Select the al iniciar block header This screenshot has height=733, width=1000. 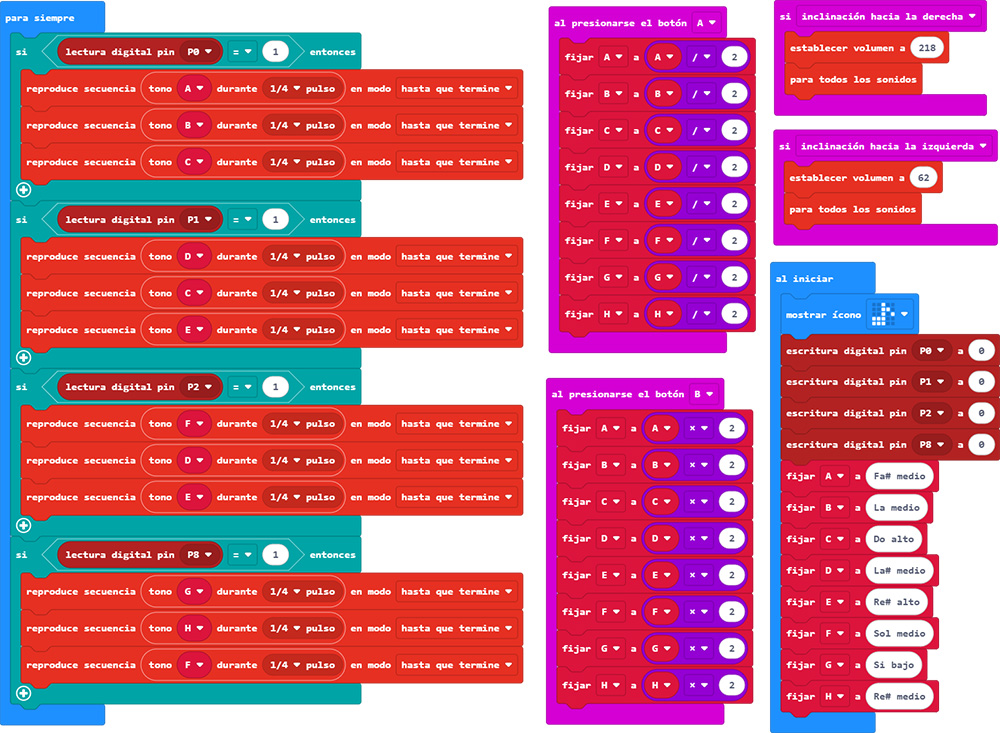click(804, 279)
